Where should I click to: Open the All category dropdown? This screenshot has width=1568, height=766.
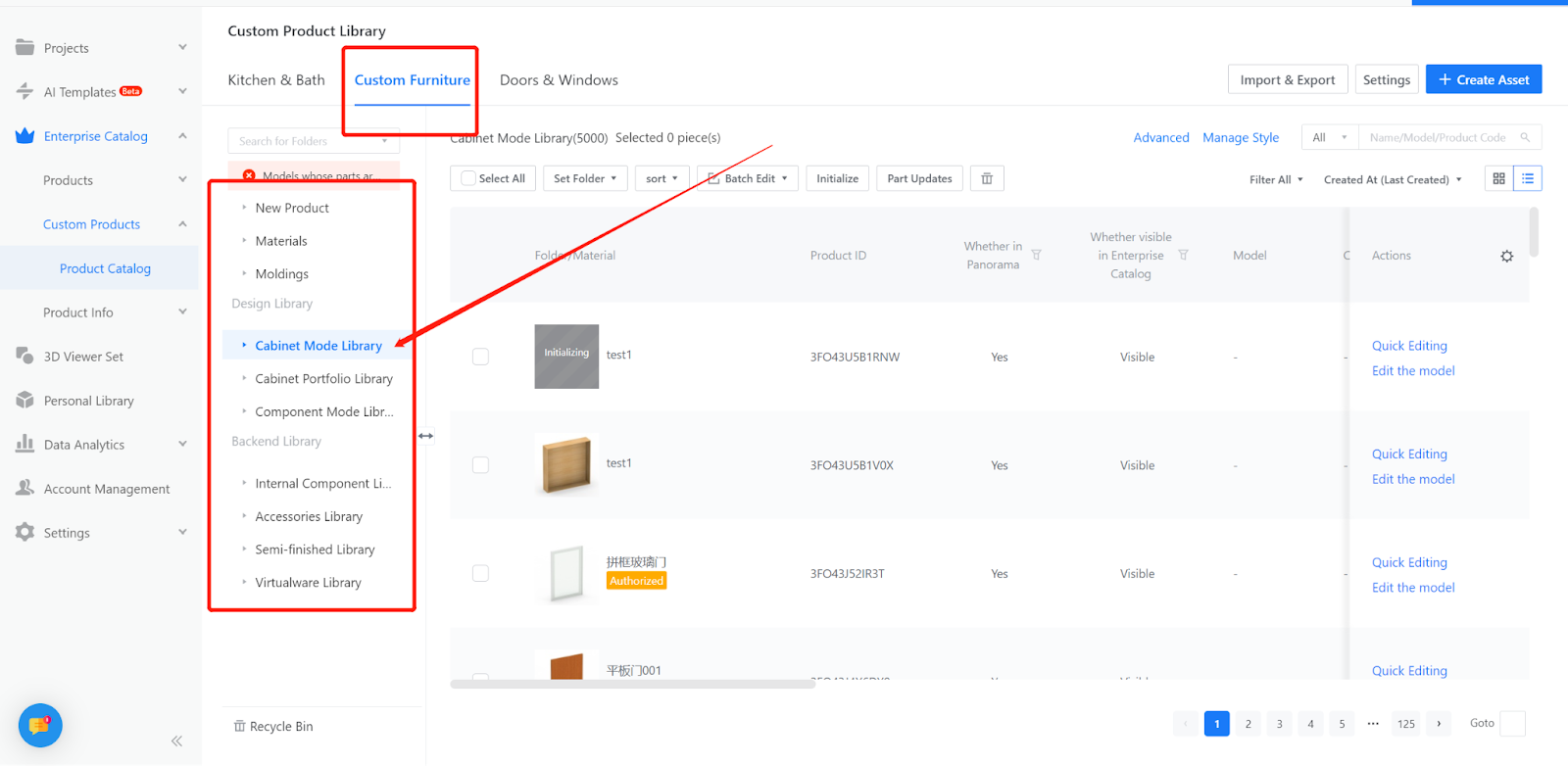point(1330,137)
